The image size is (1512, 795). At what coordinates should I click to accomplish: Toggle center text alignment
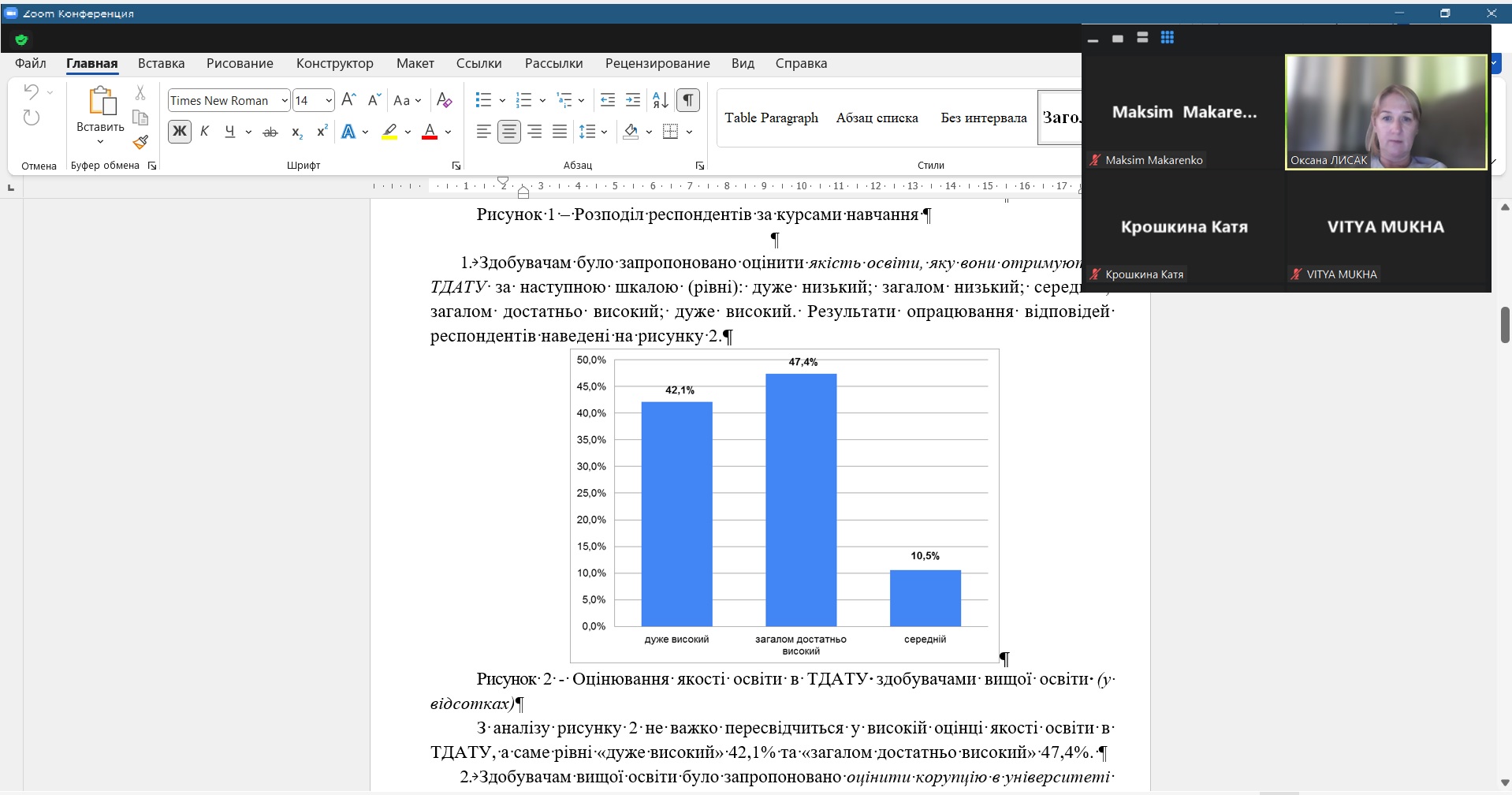click(x=509, y=132)
